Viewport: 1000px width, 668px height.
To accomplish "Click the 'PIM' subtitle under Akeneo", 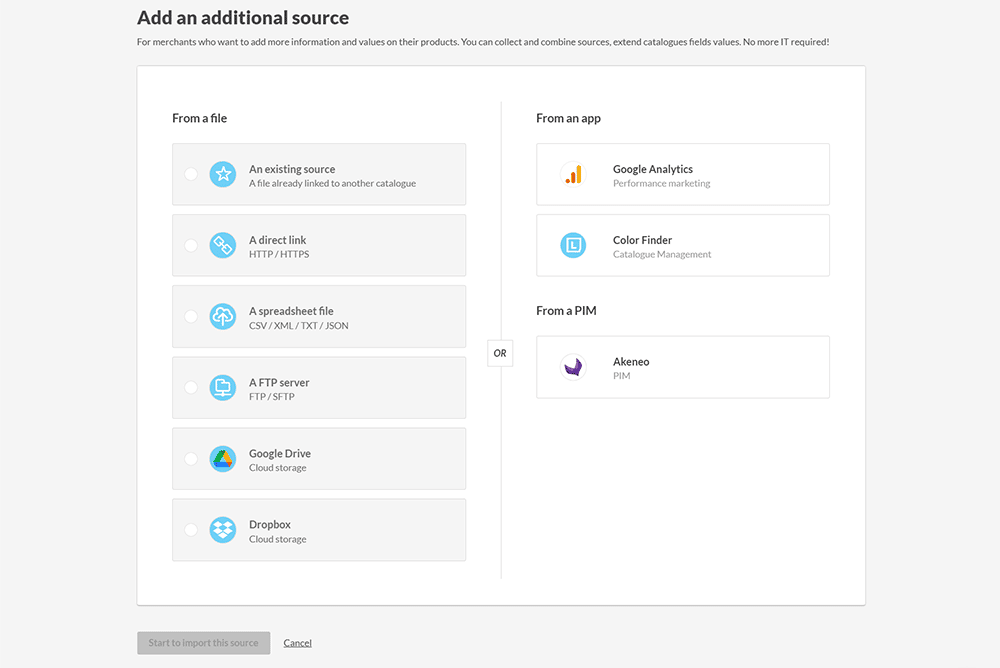I will [621, 376].
